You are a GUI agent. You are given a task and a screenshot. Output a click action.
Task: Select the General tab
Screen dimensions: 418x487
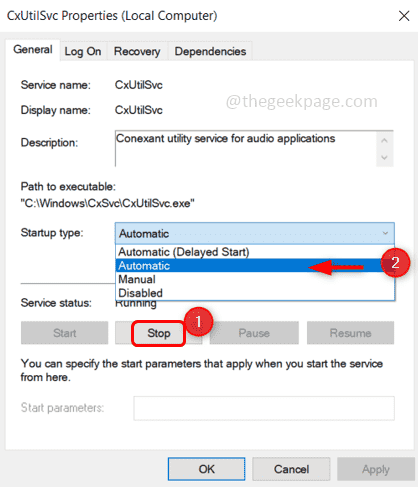tap(33, 50)
